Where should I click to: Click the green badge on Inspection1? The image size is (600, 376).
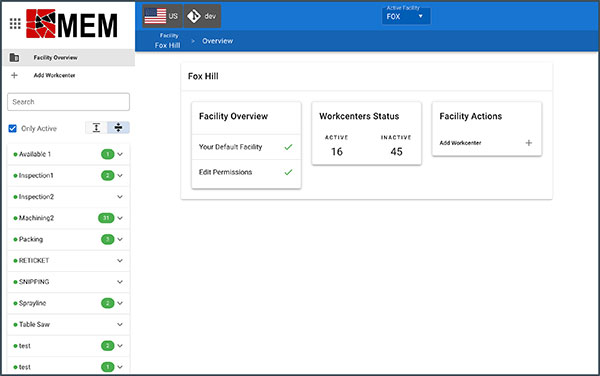coord(108,176)
